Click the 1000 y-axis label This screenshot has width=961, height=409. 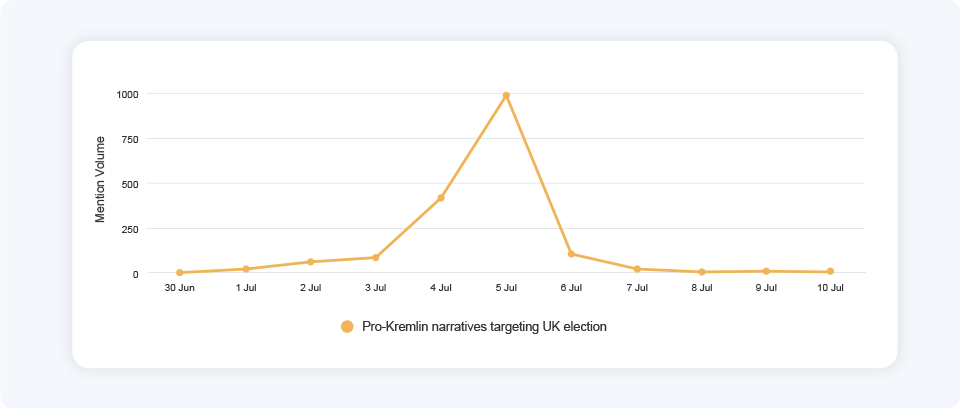pyautogui.click(x=127, y=94)
